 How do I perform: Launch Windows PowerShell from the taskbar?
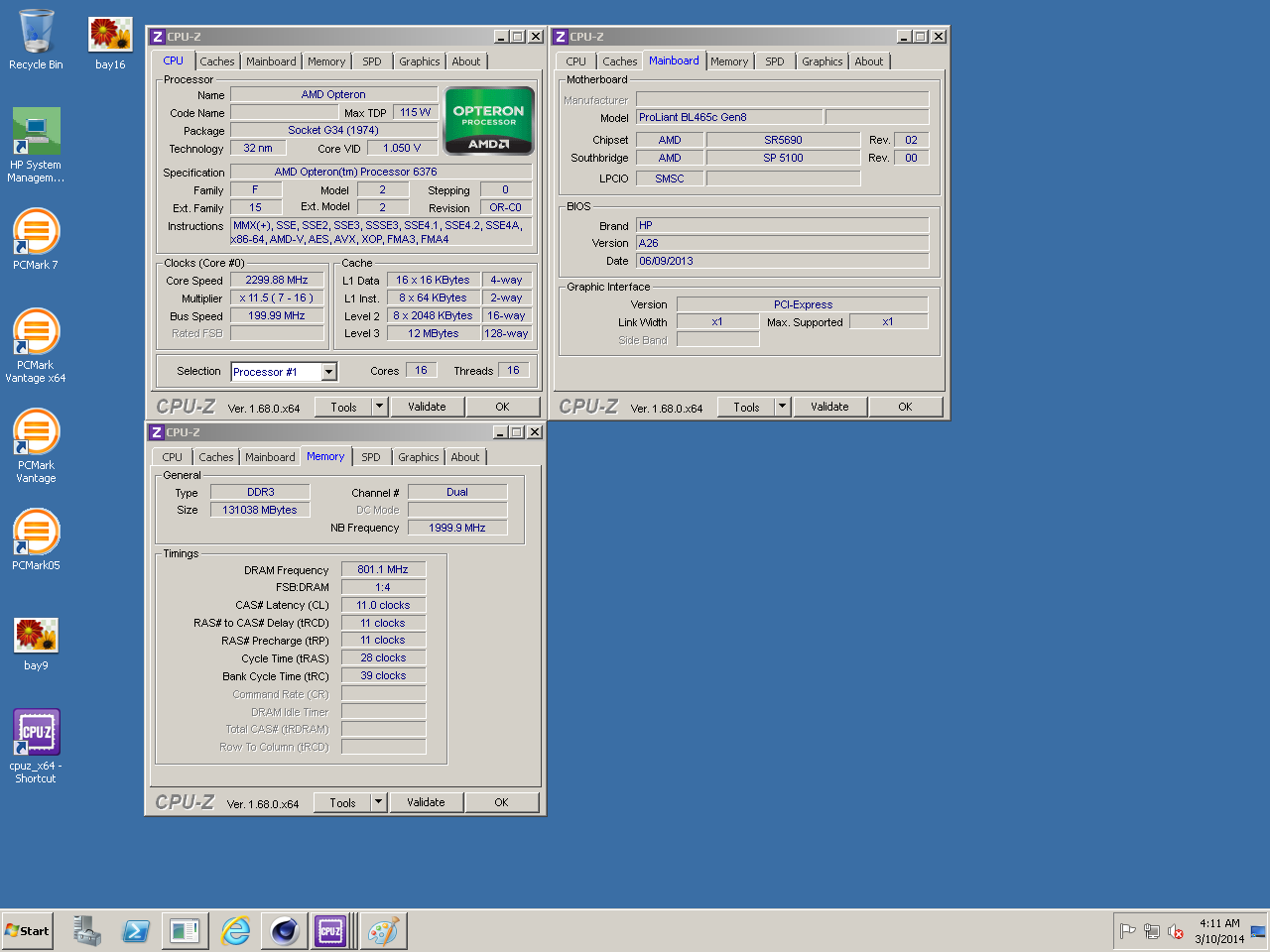(x=136, y=931)
